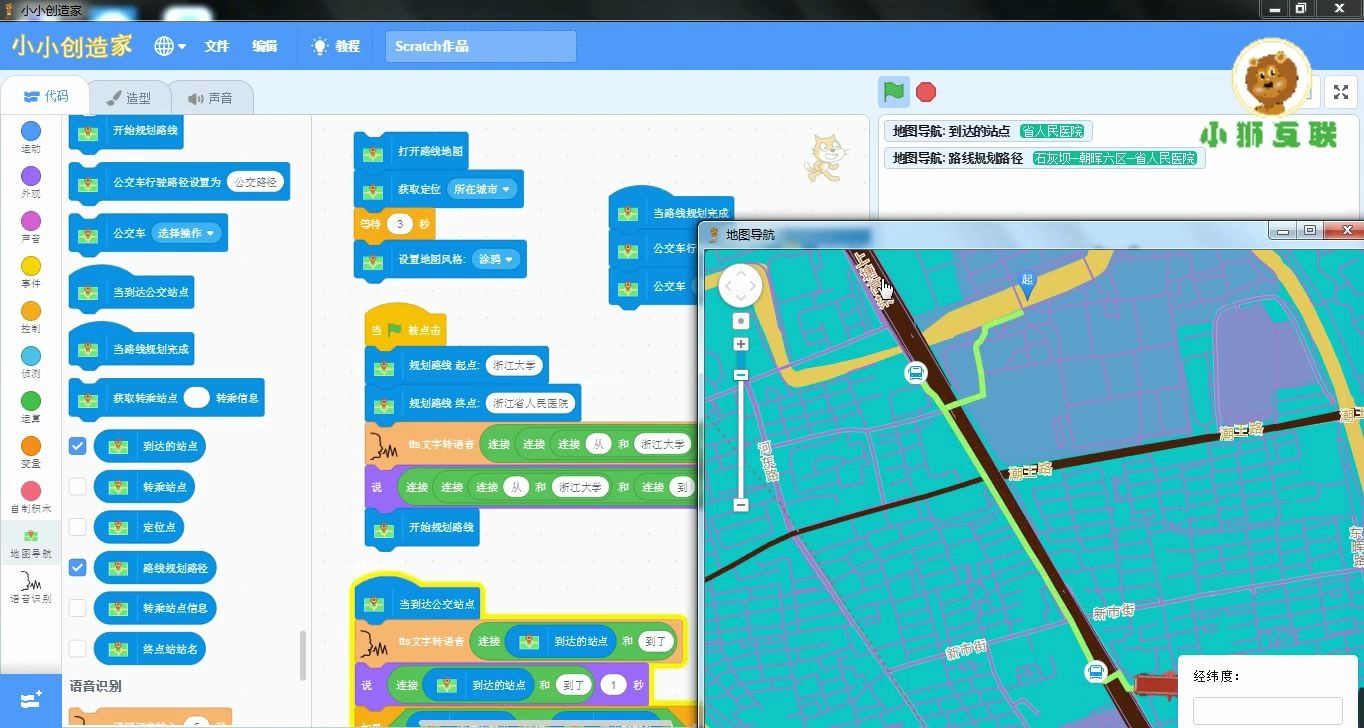Viewport: 1364px width, 728px height.
Task: Uncheck the 到达的站点 checkbox
Action: click(x=77, y=446)
